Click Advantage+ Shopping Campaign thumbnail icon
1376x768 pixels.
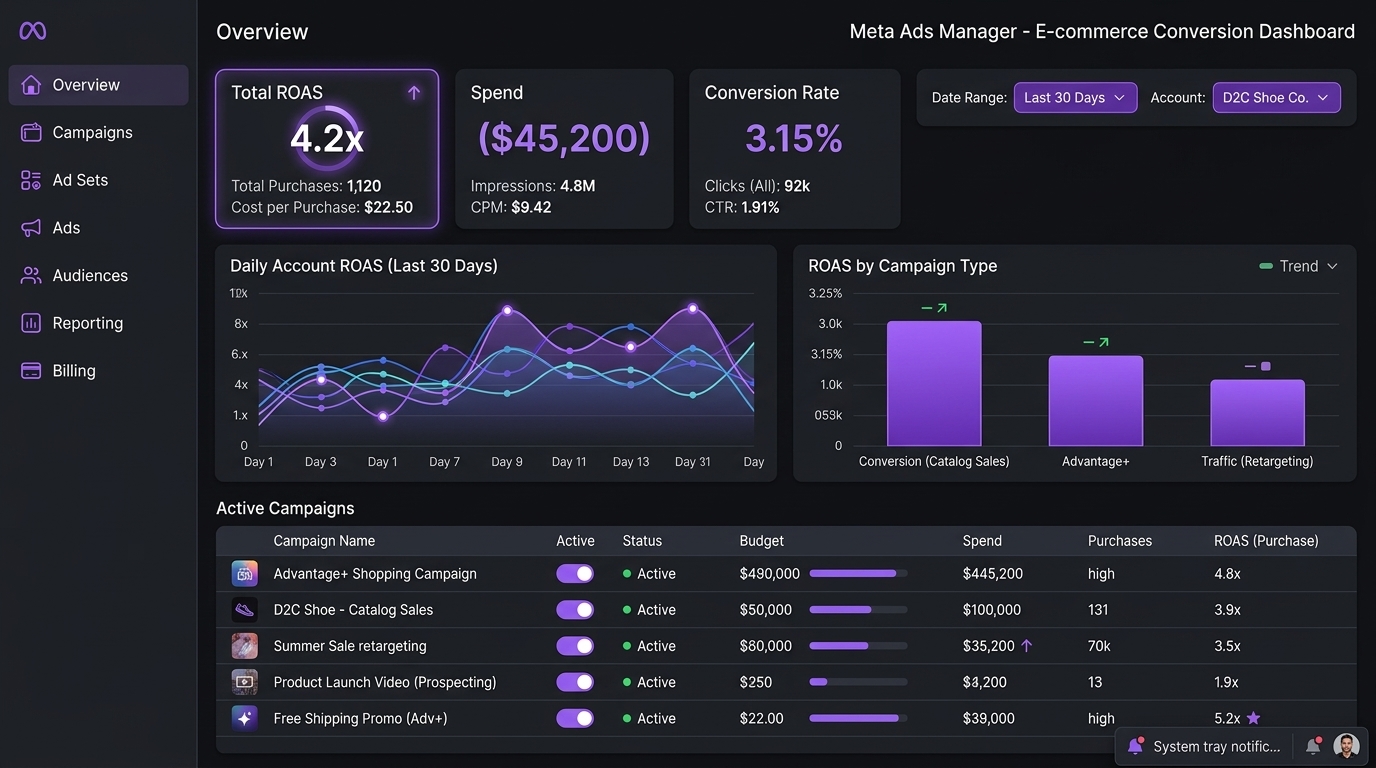(245, 573)
